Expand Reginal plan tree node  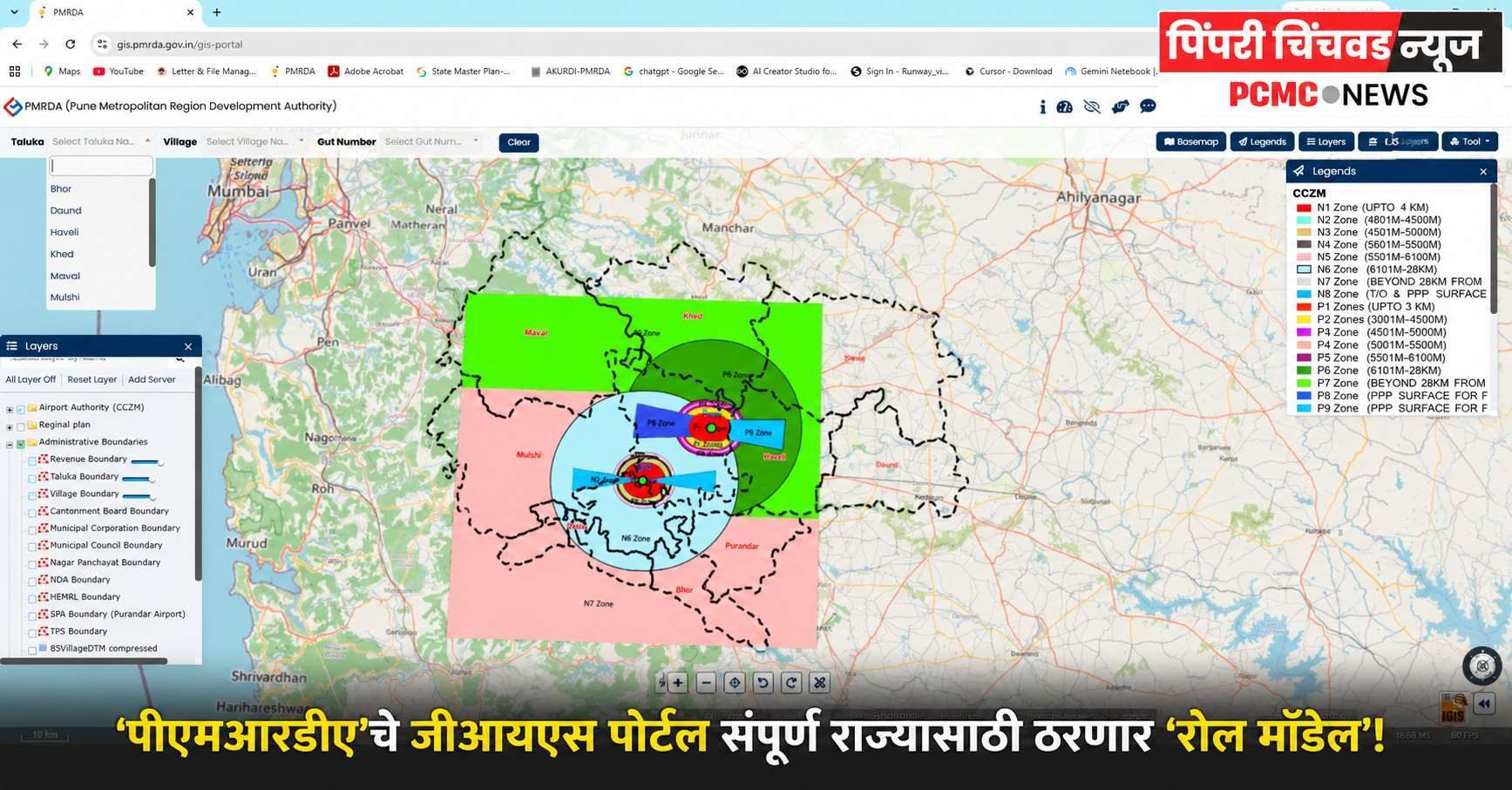[10, 426]
